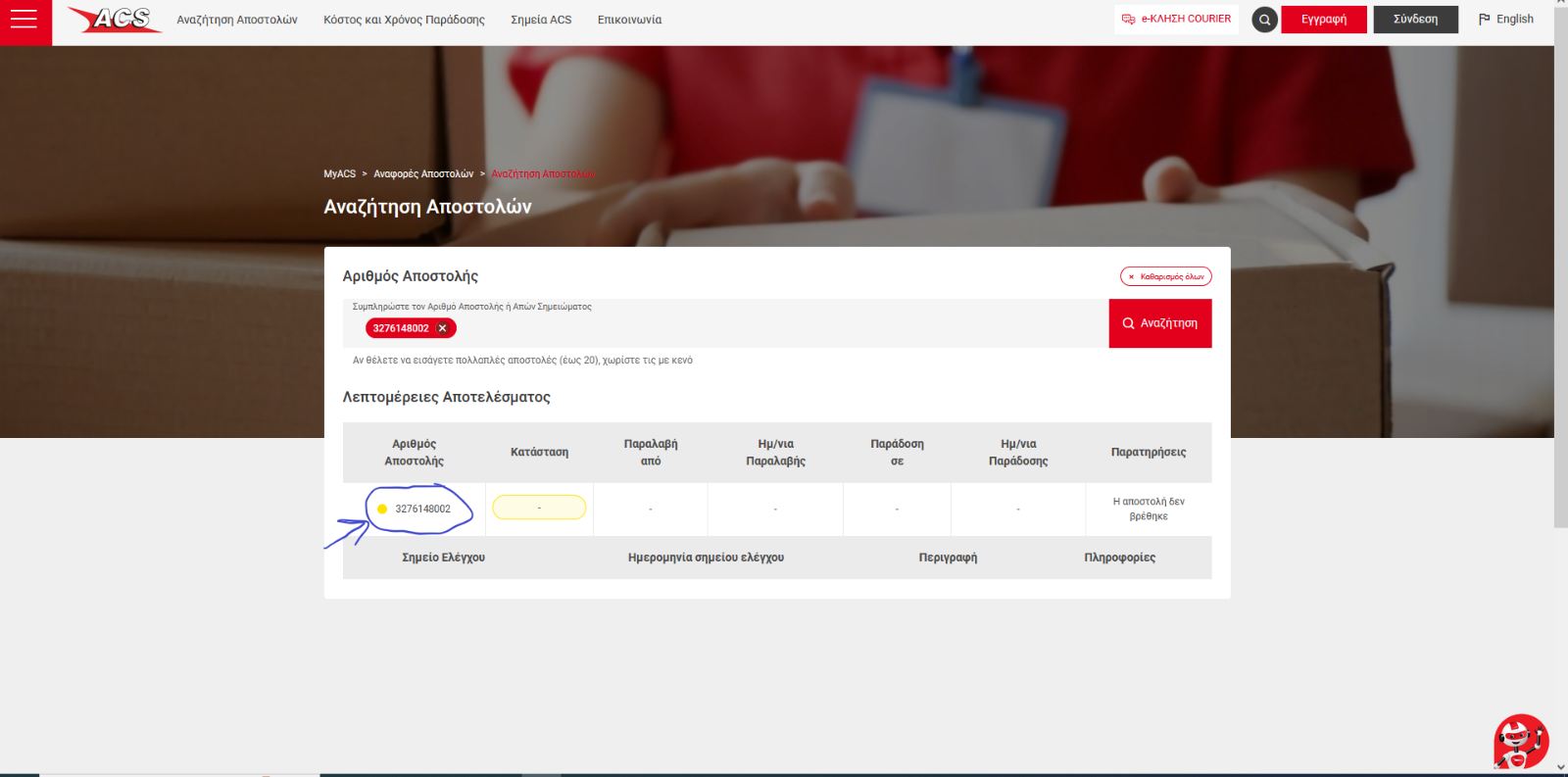Focus the shipment number input field
1568x777 pixels.
[726, 323]
